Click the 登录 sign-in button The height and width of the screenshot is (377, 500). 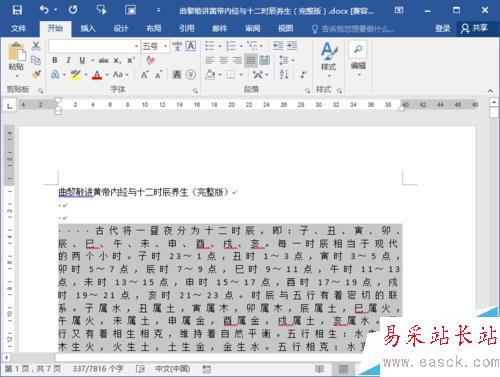[x=443, y=28]
